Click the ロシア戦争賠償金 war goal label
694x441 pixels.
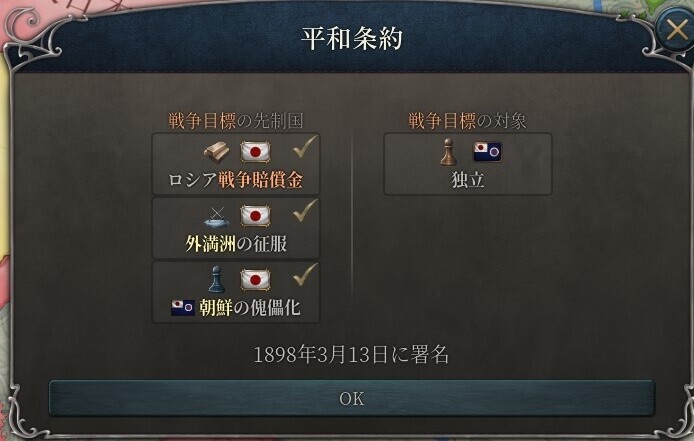pyautogui.click(x=235, y=180)
